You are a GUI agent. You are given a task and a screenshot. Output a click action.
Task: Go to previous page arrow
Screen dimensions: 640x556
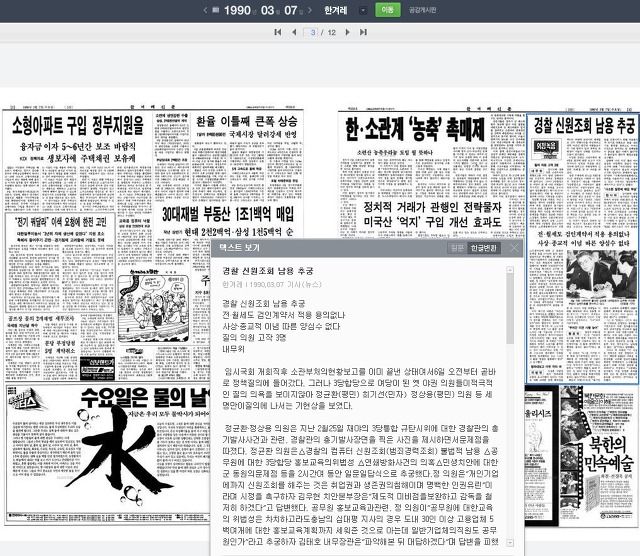tap(294, 32)
